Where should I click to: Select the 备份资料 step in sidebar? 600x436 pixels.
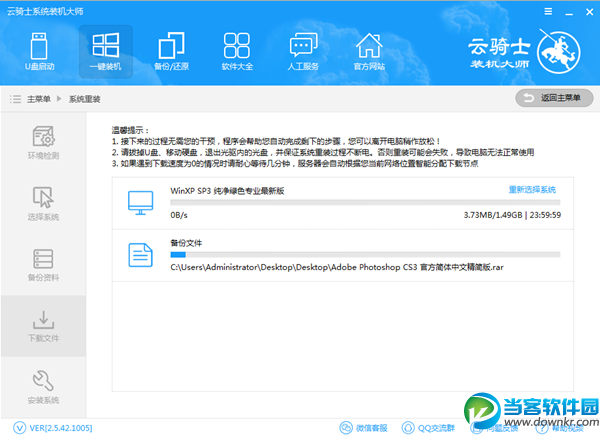[43, 265]
